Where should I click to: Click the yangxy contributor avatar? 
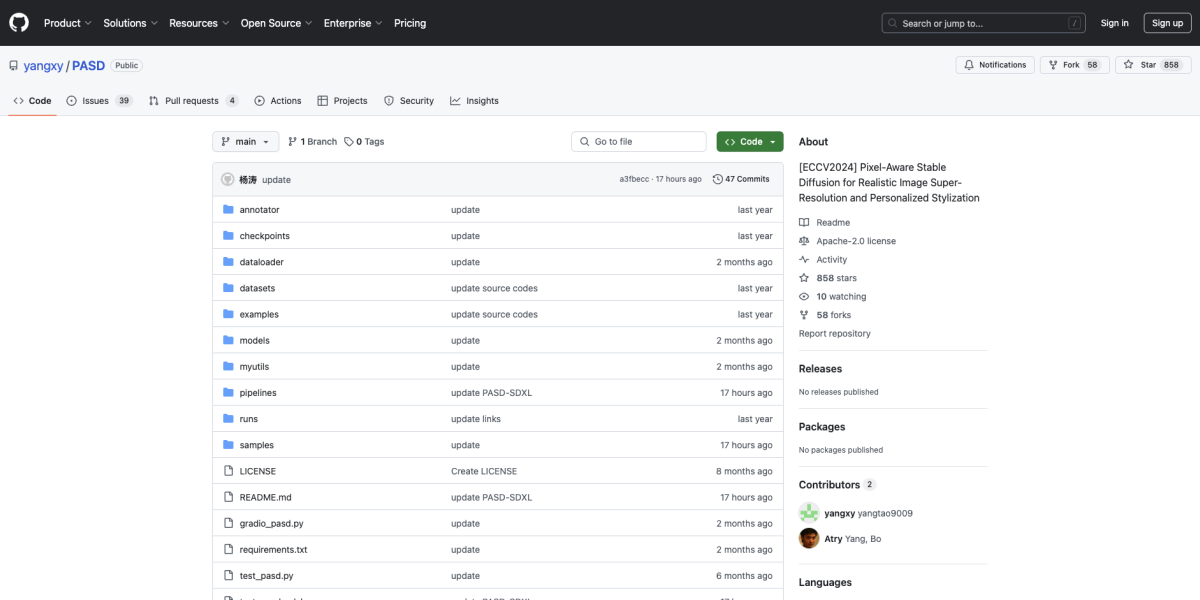pyautogui.click(x=809, y=513)
